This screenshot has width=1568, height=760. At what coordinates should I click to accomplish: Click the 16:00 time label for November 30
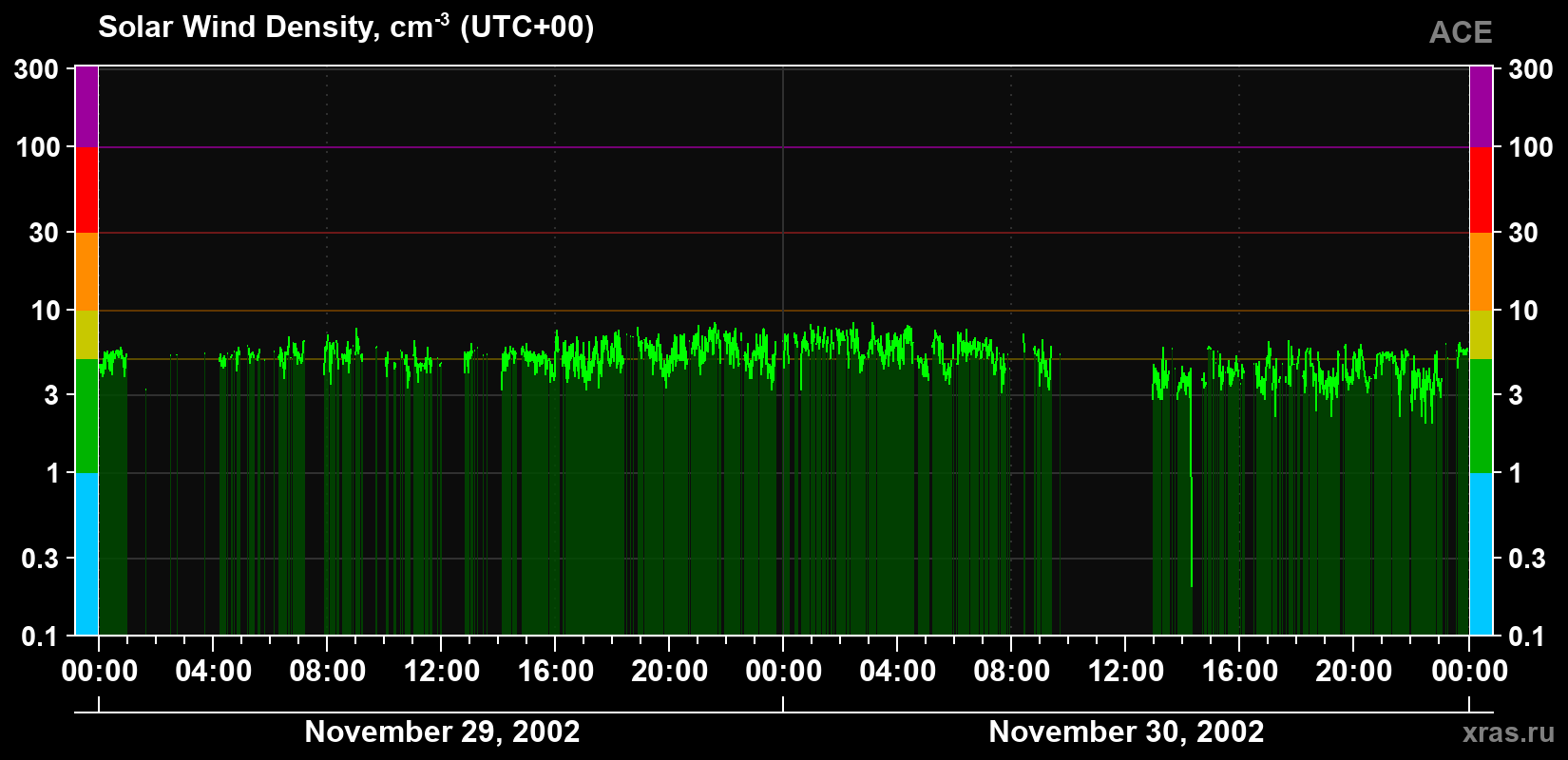1240,671
